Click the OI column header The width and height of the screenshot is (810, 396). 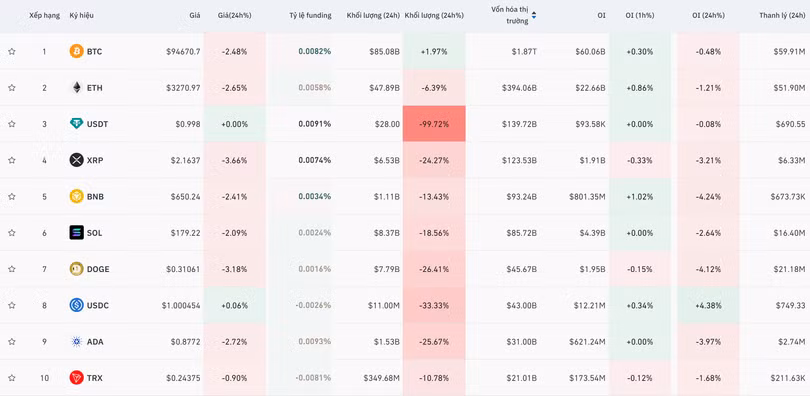click(601, 15)
